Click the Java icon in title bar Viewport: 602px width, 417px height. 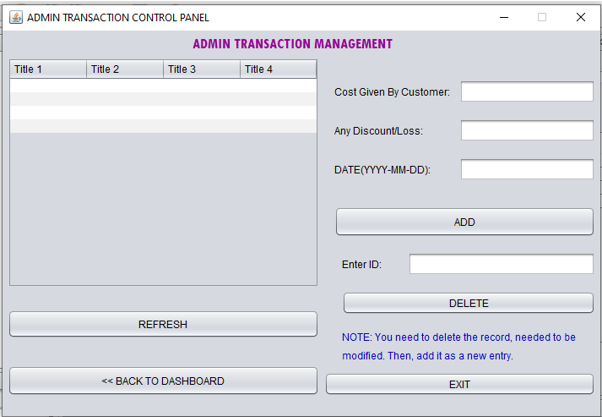click(x=16, y=17)
